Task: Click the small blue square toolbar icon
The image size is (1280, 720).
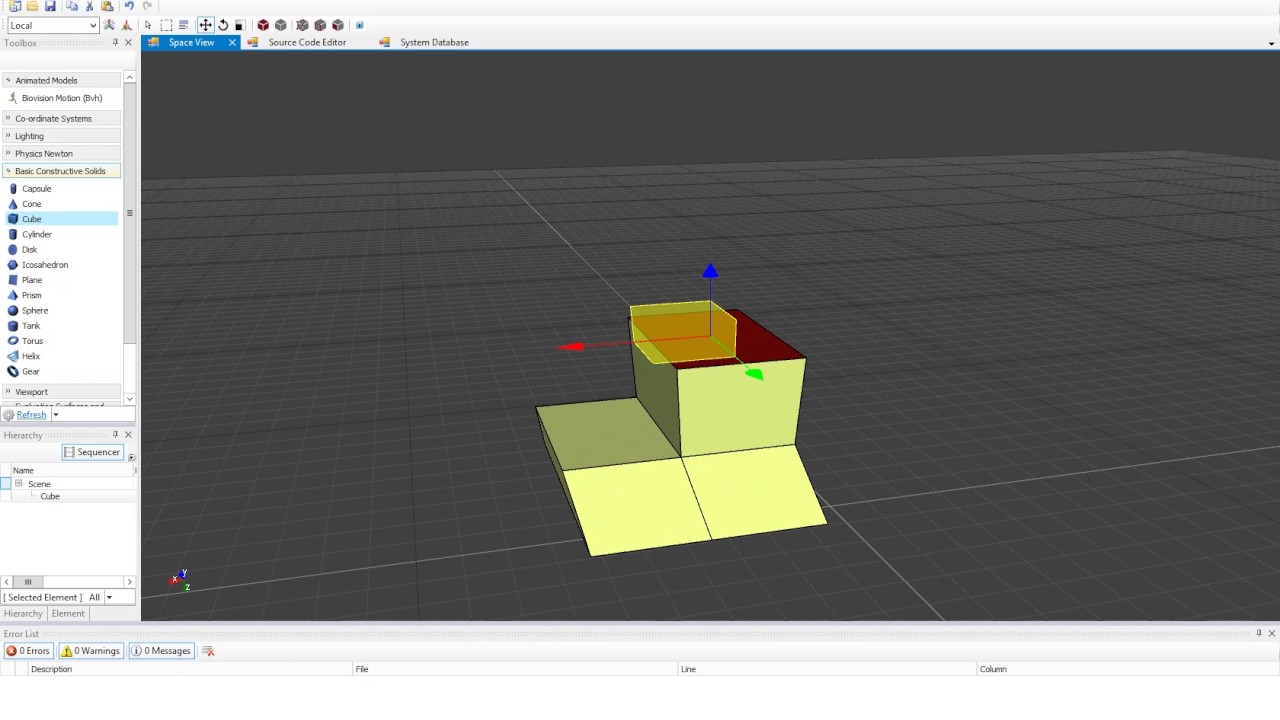Action: point(360,25)
